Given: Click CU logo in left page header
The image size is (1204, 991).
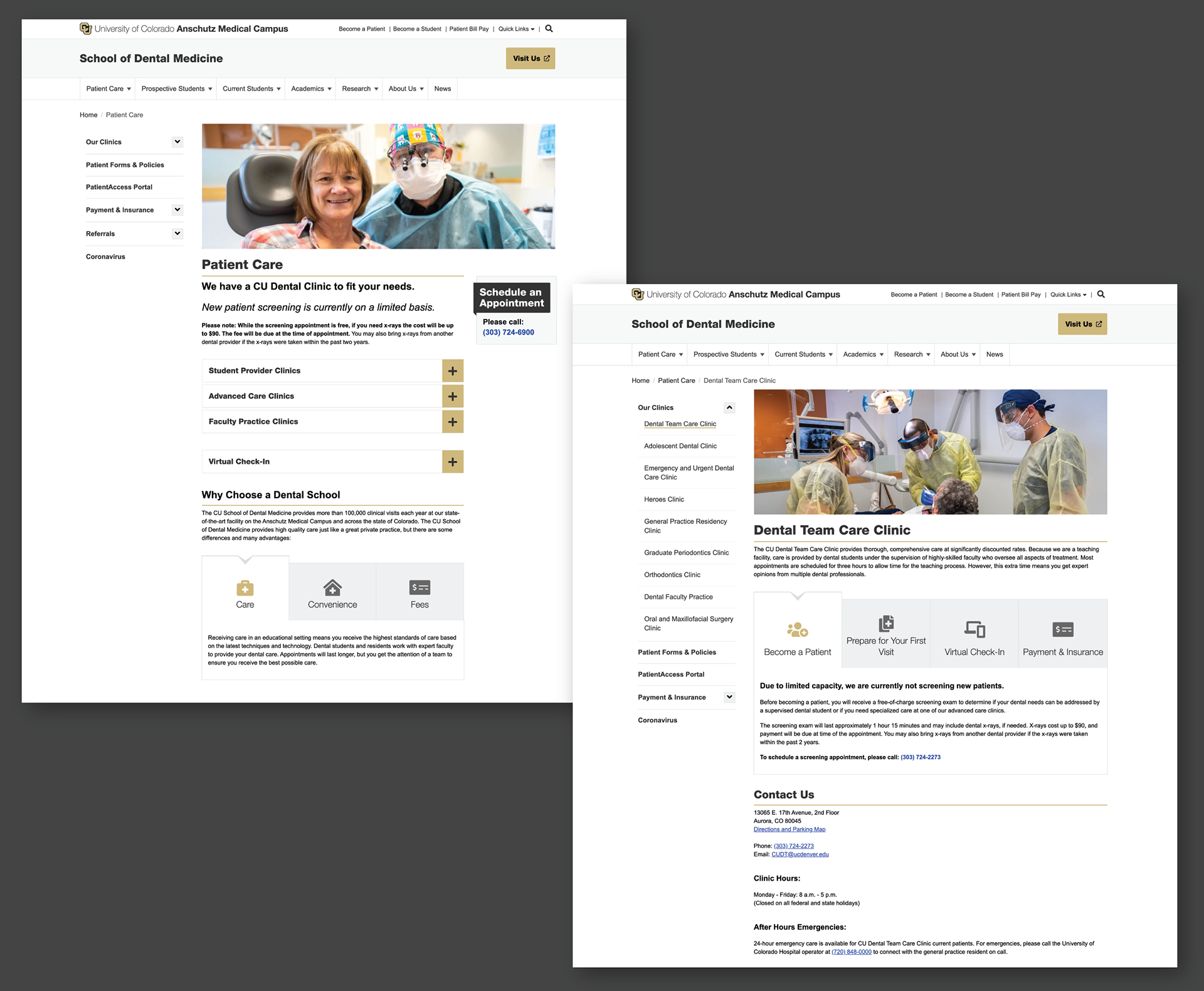Looking at the screenshot, I should click(86, 29).
